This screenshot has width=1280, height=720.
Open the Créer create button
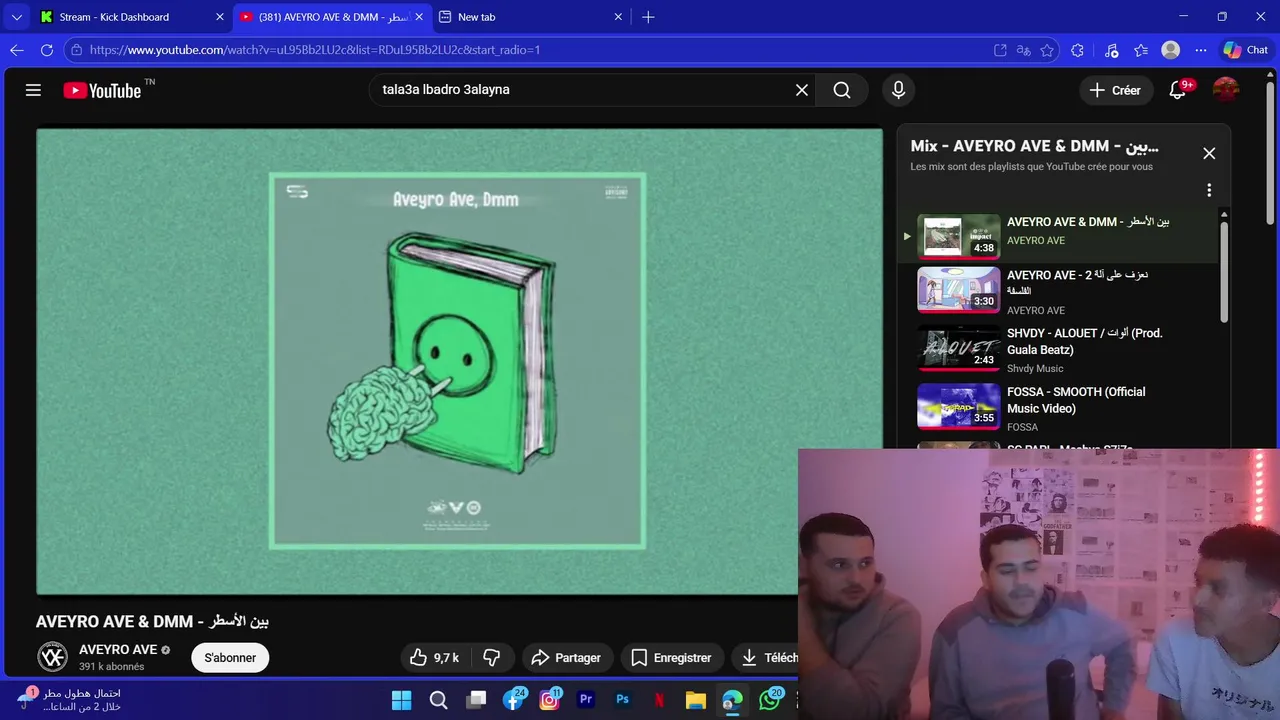click(x=1115, y=90)
